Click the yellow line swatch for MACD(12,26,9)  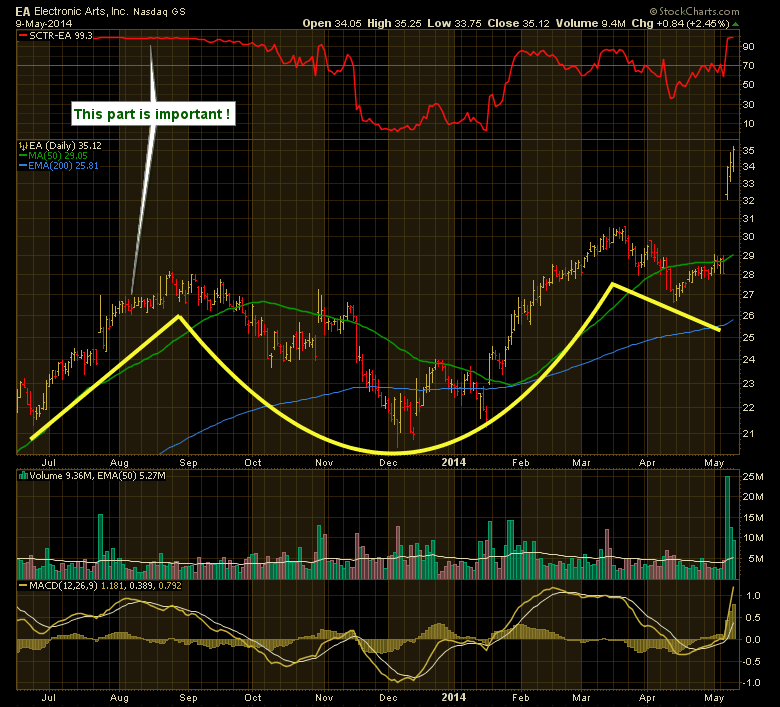tap(23, 586)
